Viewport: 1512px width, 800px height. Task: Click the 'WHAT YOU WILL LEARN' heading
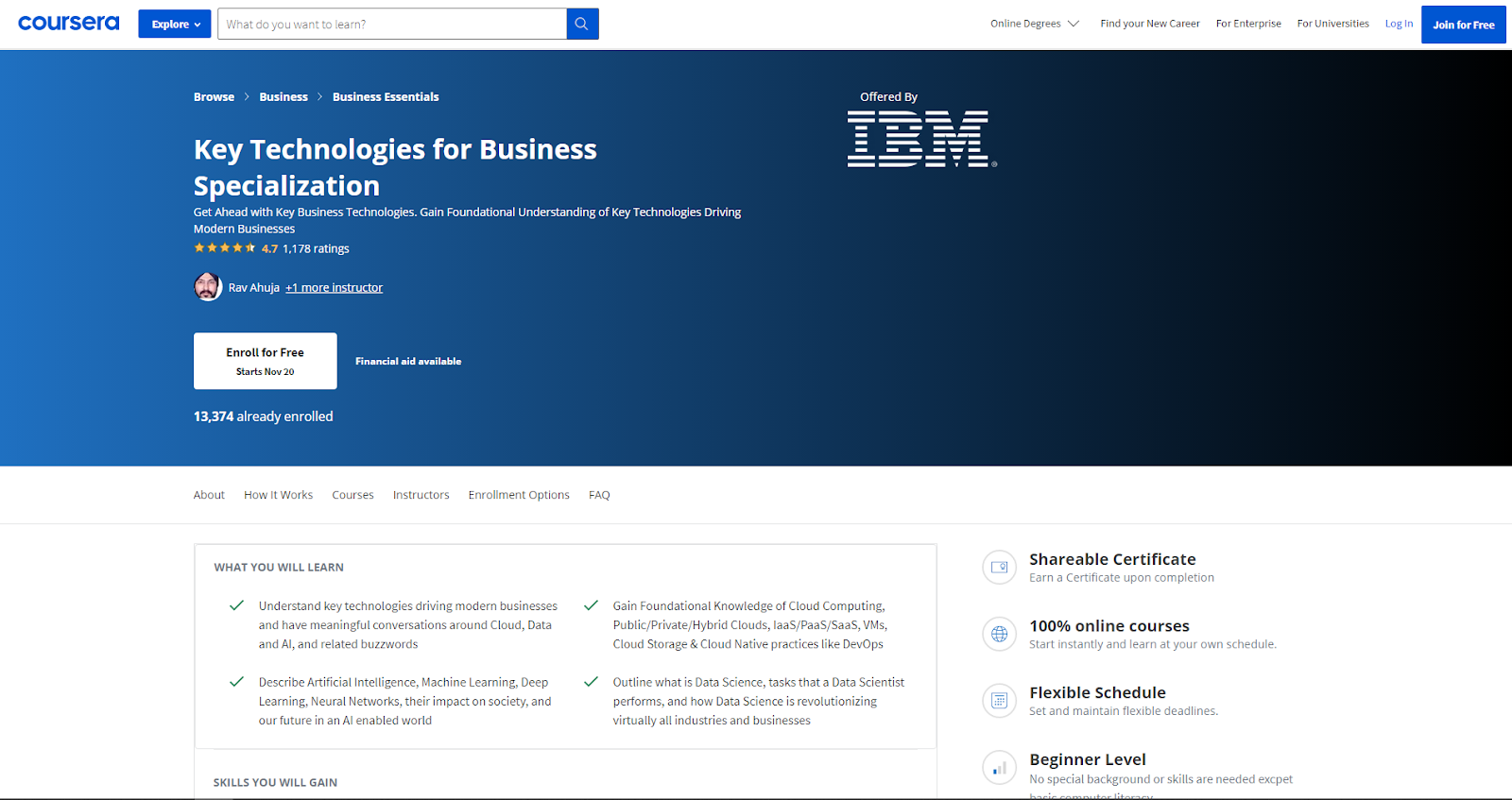279,568
